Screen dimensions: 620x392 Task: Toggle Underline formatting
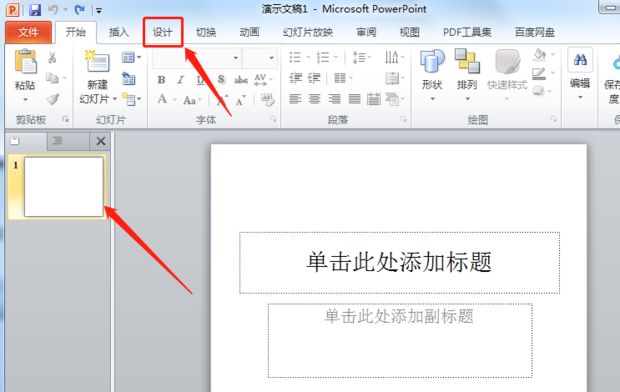tap(201, 80)
